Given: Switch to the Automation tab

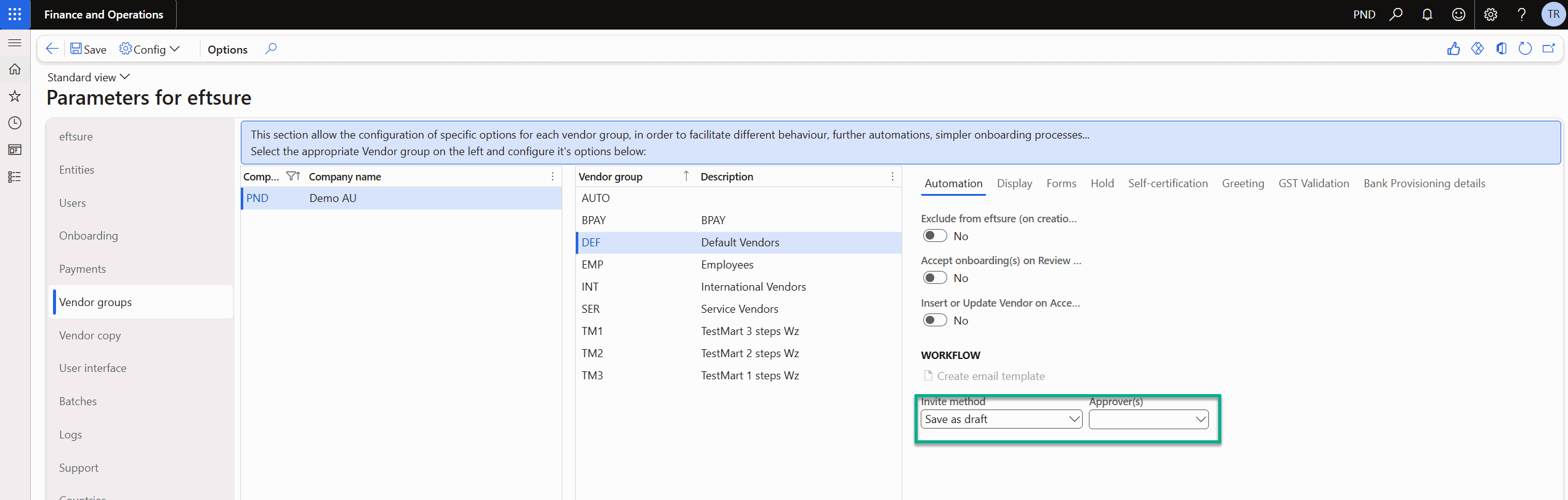Looking at the screenshot, I should coord(953,183).
